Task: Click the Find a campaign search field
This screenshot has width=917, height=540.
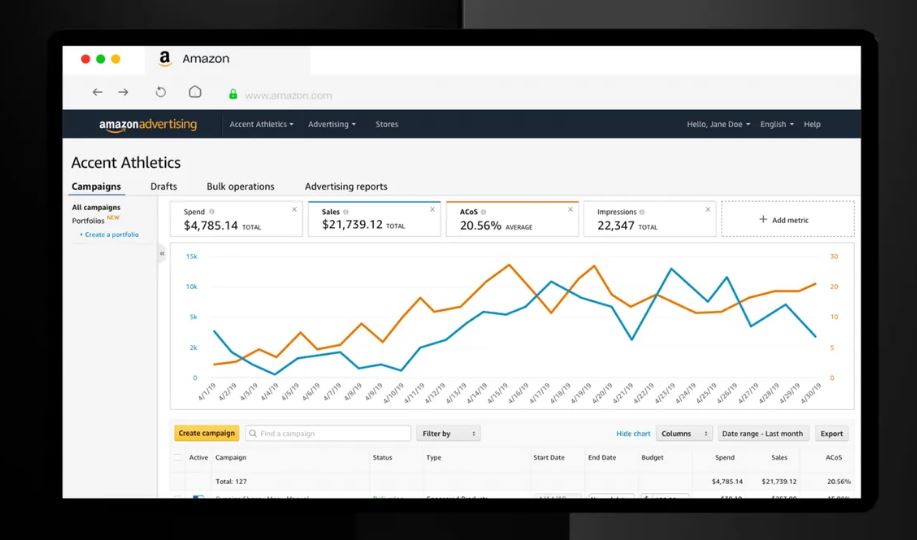Action: 328,434
